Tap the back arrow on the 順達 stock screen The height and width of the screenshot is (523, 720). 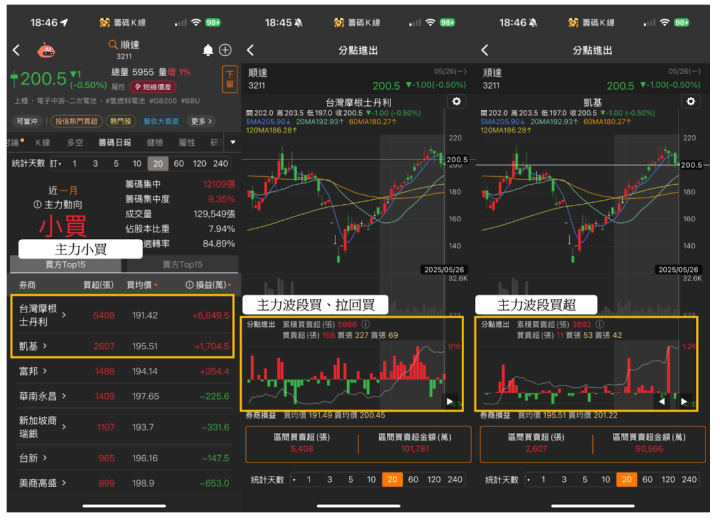coord(17,50)
